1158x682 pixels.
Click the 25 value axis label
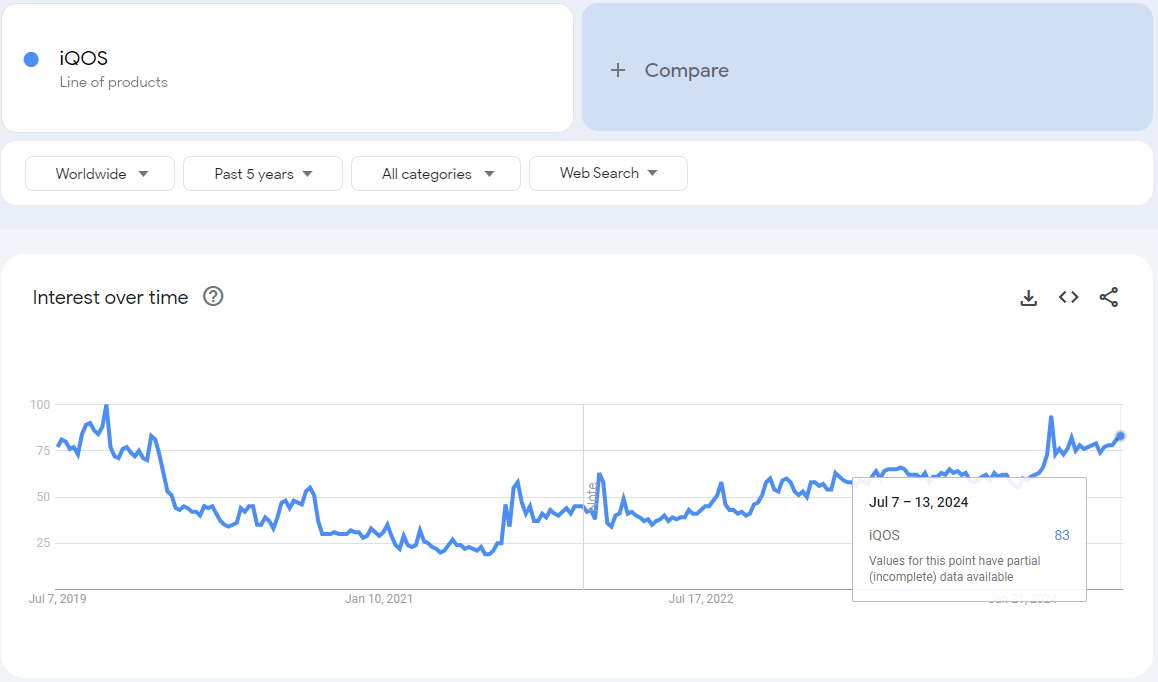tap(43, 542)
